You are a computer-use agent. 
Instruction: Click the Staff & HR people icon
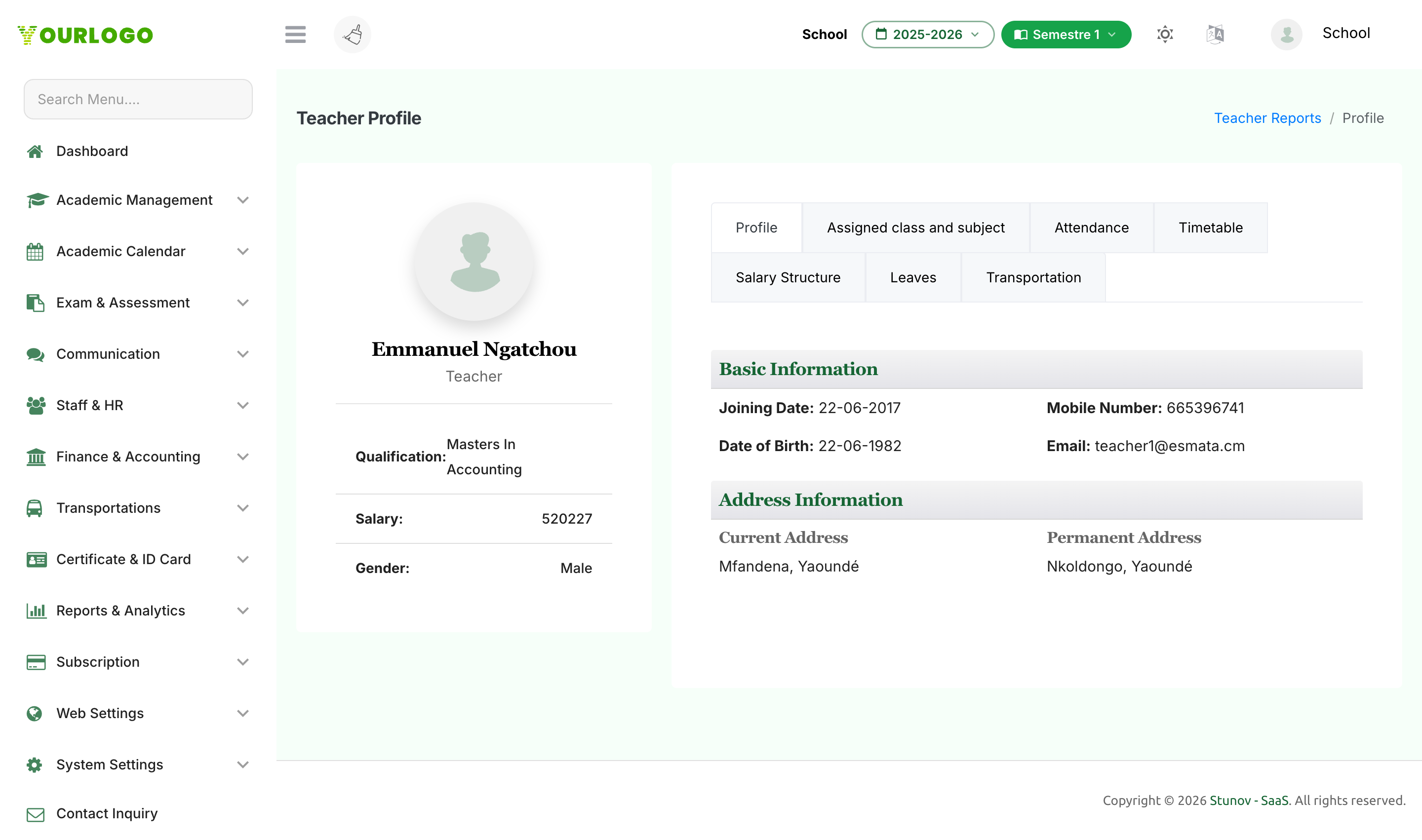point(36,405)
